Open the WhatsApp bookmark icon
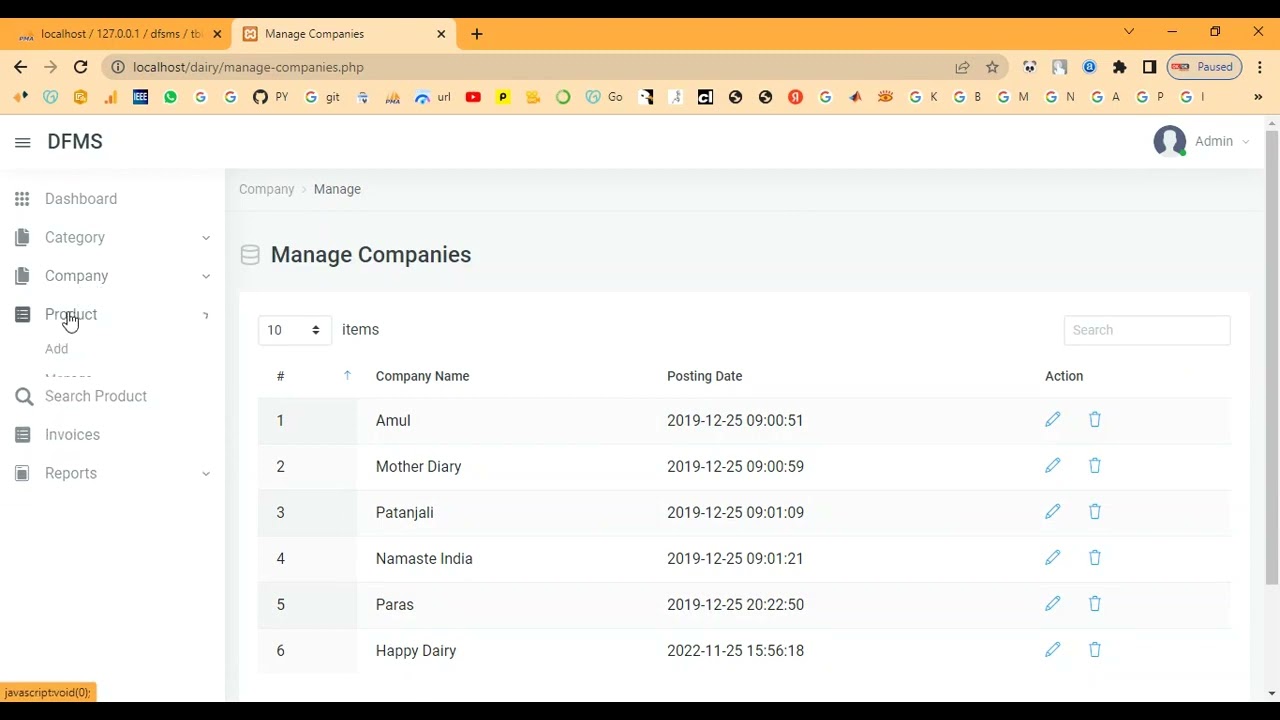The image size is (1280, 720). (170, 97)
